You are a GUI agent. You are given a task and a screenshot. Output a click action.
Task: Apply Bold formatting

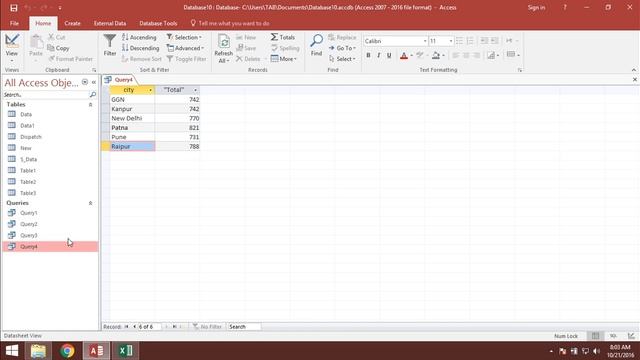(368, 55)
